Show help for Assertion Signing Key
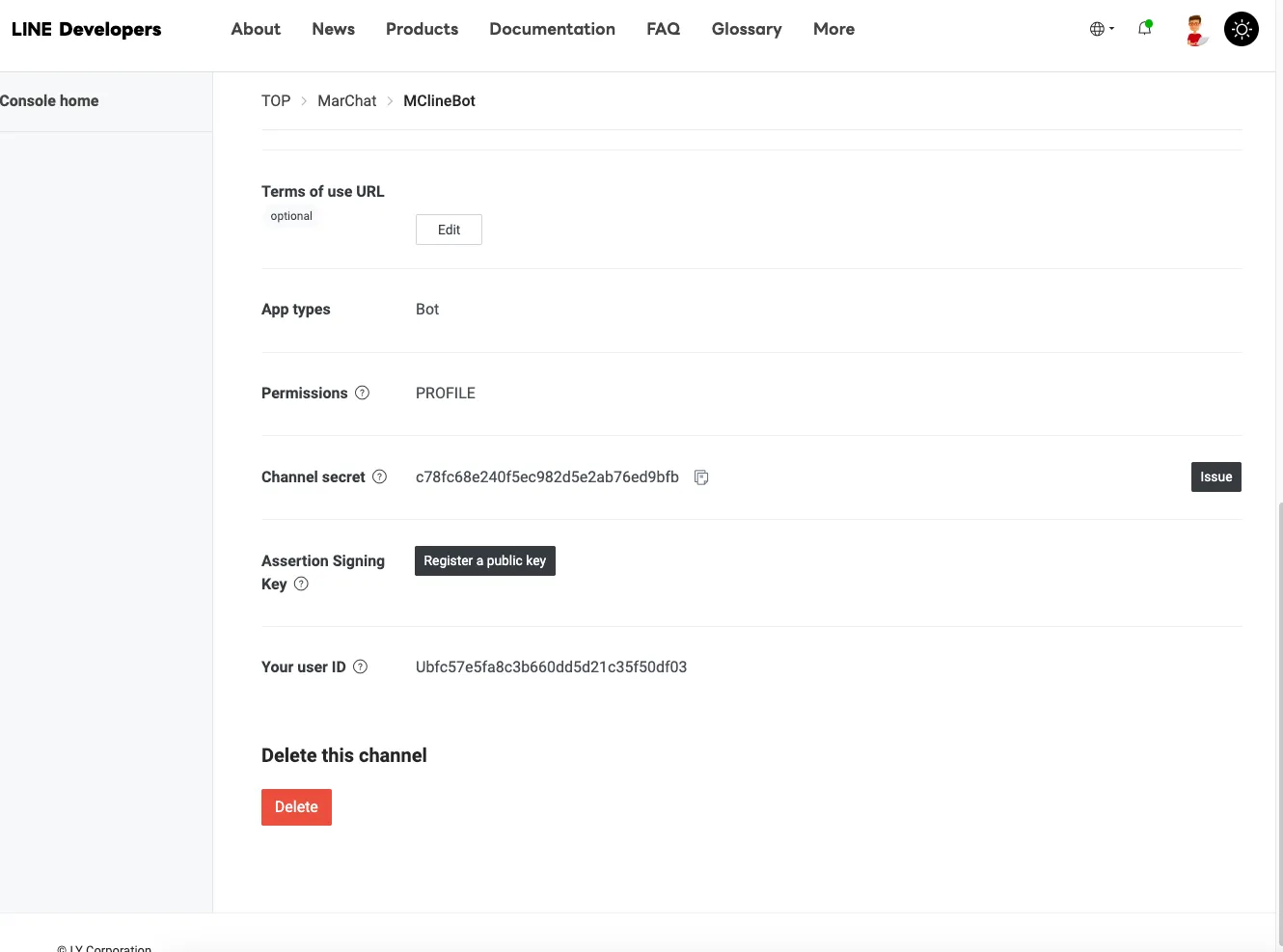 pyautogui.click(x=301, y=584)
